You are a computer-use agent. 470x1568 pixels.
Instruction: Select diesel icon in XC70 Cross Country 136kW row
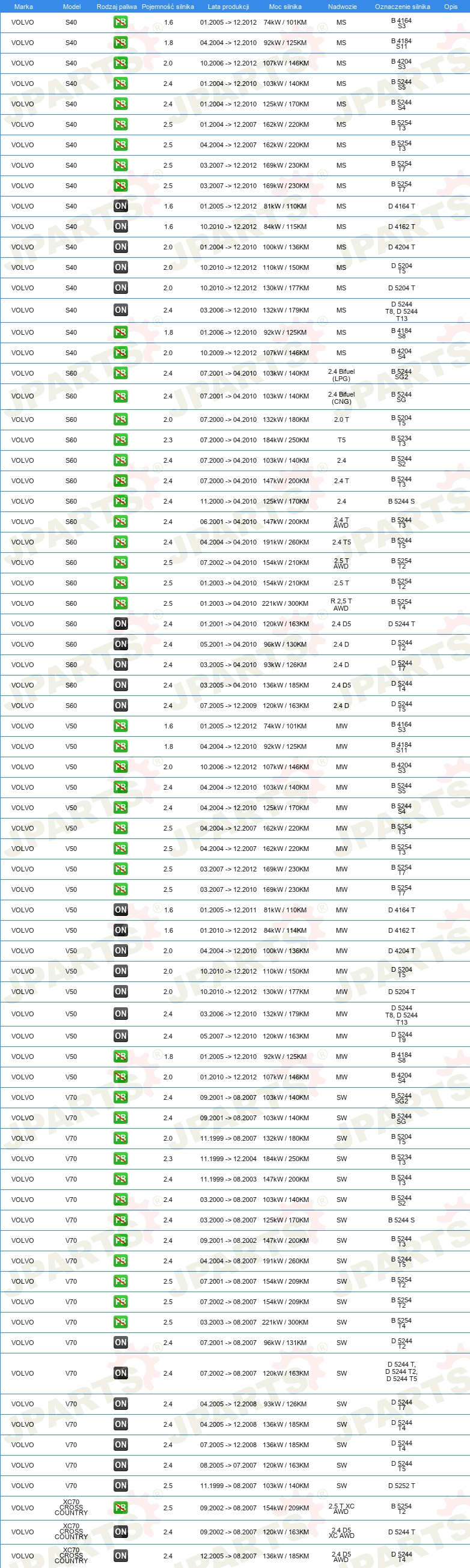pyautogui.click(x=121, y=1556)
